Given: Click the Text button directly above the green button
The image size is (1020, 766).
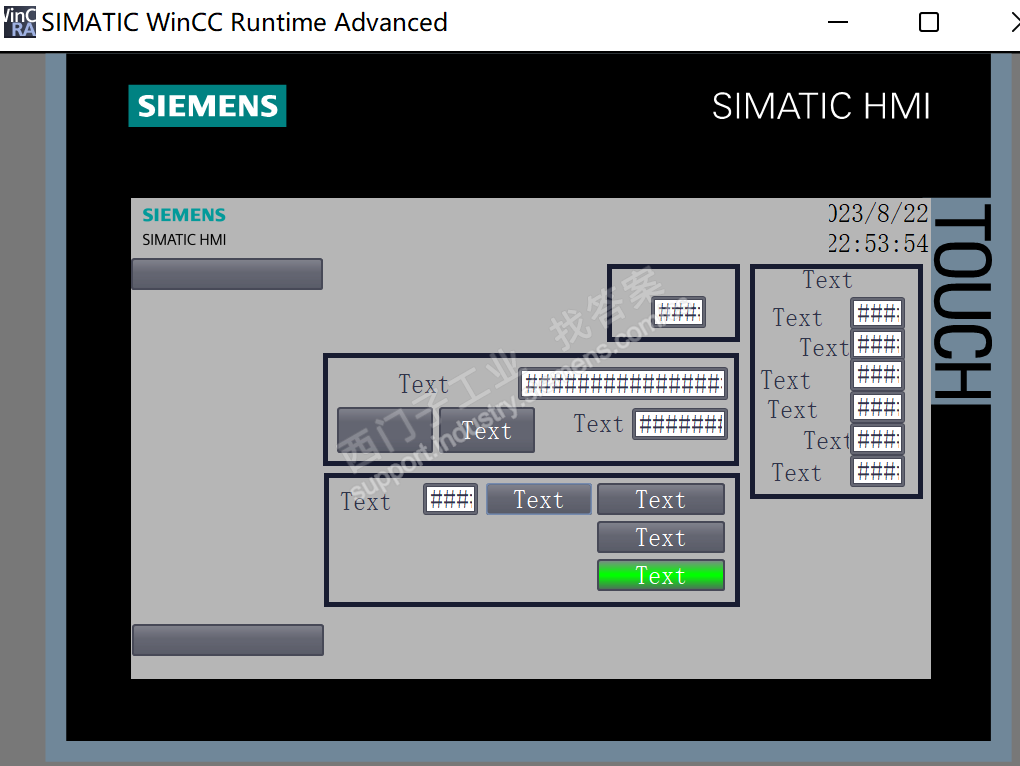Looking at the screenshot, I should pos(661,537).
